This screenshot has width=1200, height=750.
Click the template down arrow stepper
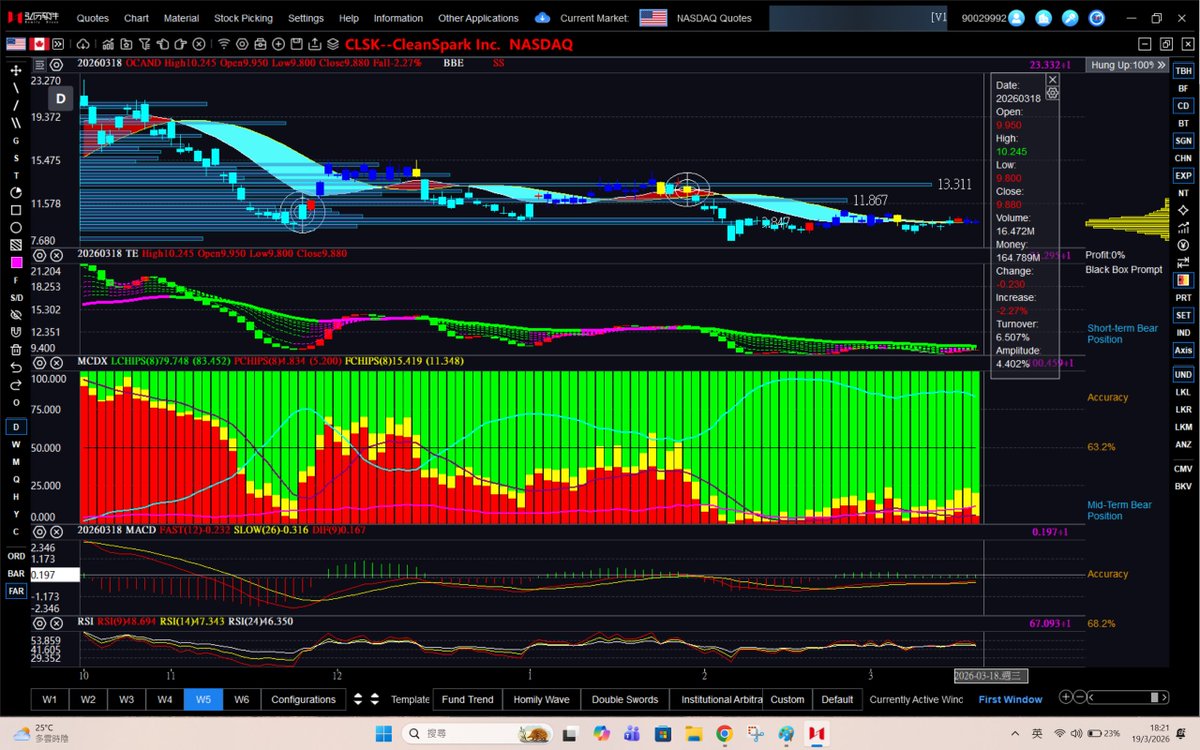click(x=375, y=702)
